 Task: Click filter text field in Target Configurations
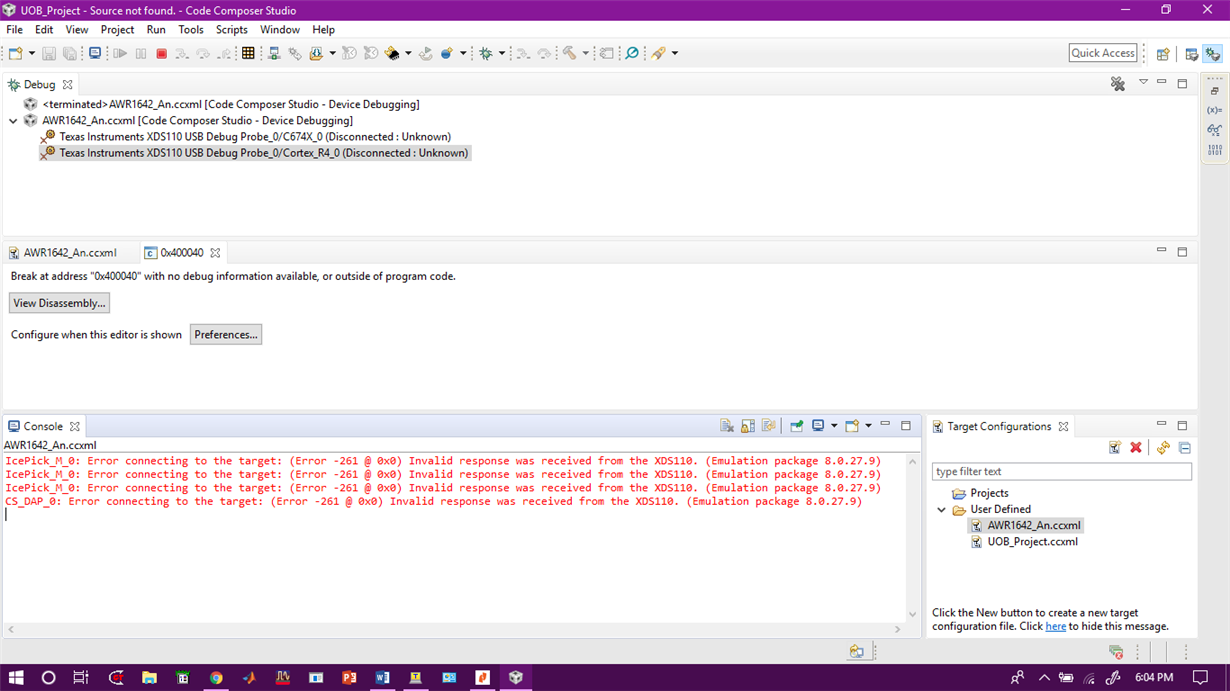[1062, 472]
